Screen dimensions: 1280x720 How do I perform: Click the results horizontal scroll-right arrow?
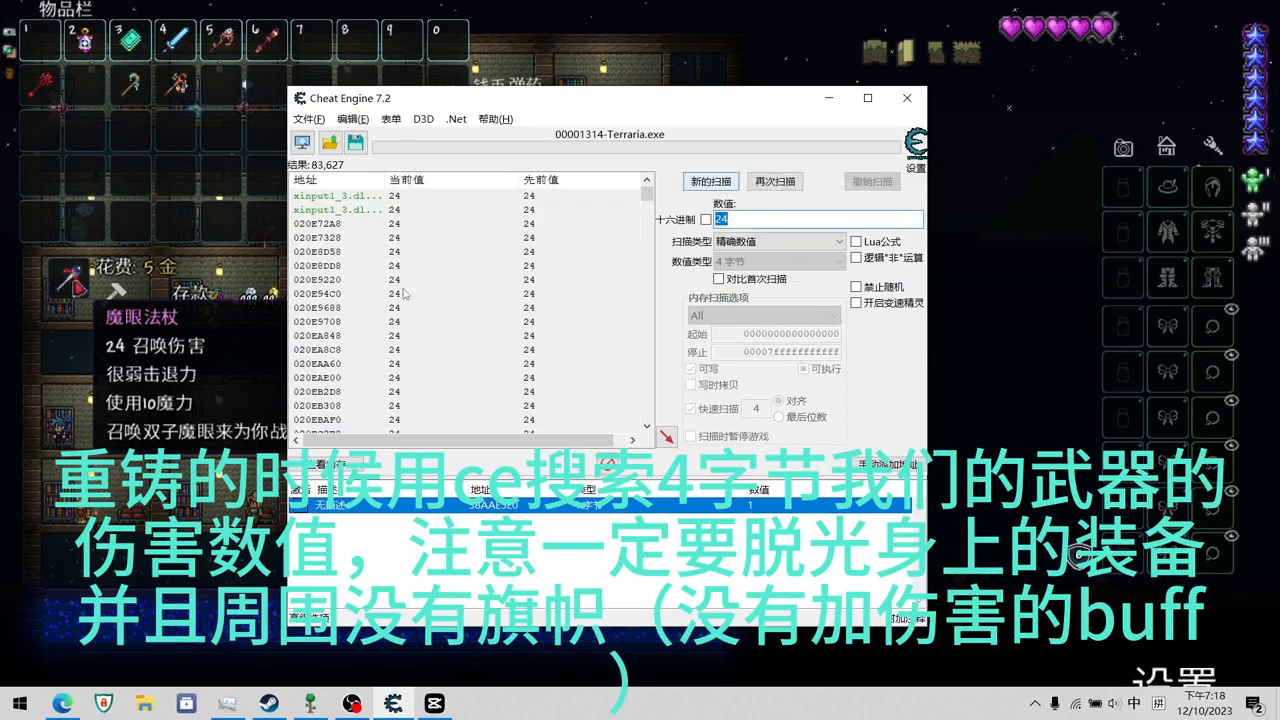tap(632, 440)
